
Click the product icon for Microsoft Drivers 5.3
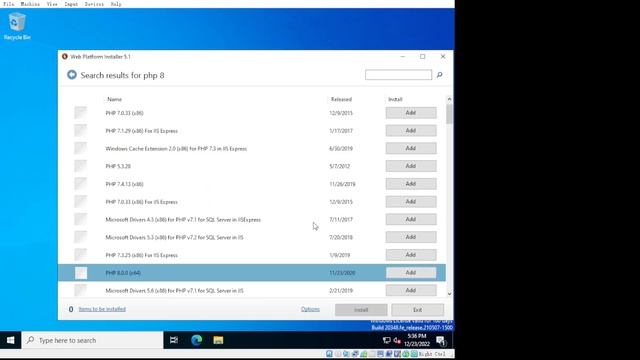[81, 237]
